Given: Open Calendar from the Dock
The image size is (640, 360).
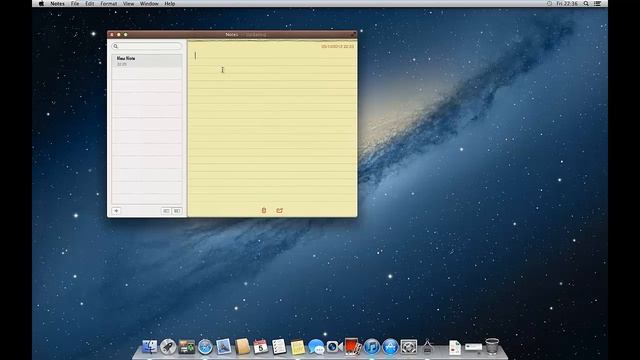Looking at the screenshot, I should (x=260, y=347).
